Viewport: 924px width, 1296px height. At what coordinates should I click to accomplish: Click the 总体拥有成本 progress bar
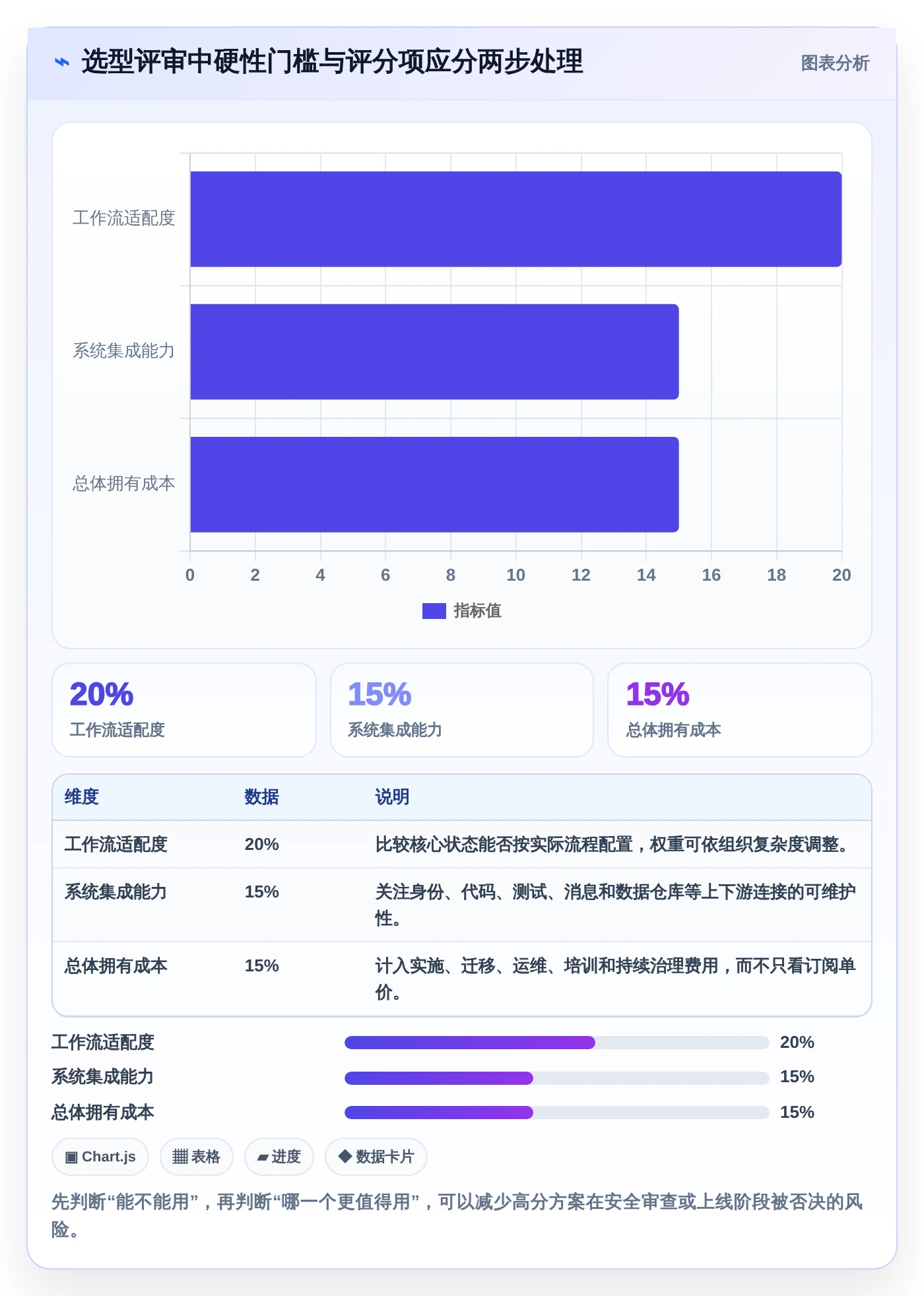(557, 1113)
